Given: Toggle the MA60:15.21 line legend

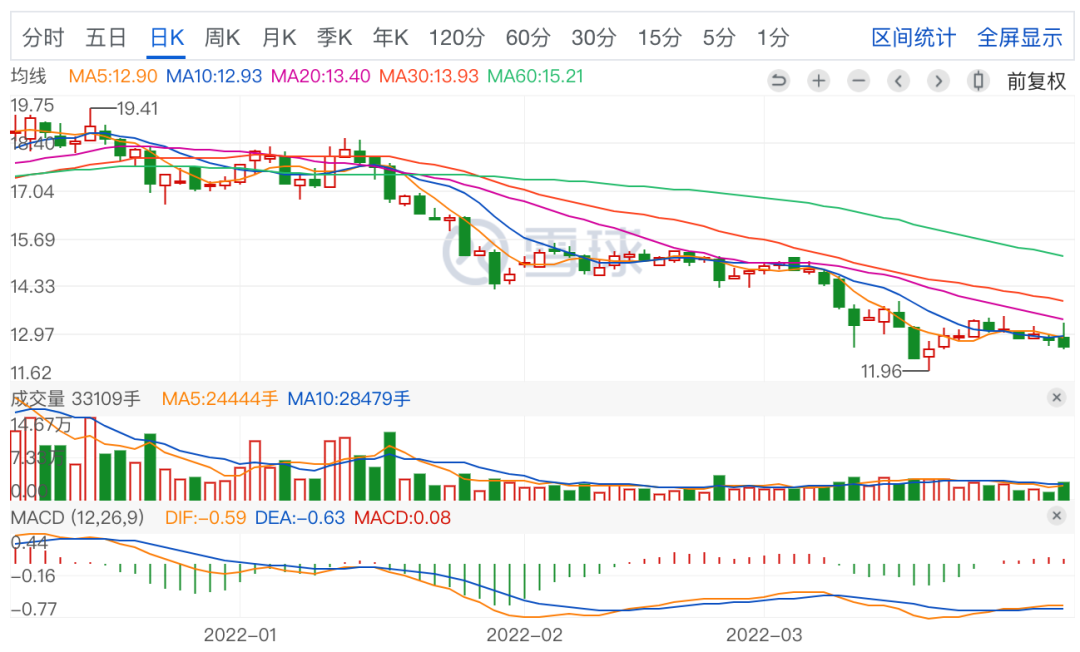Looking at the screenshot, I should click(535, 76).
